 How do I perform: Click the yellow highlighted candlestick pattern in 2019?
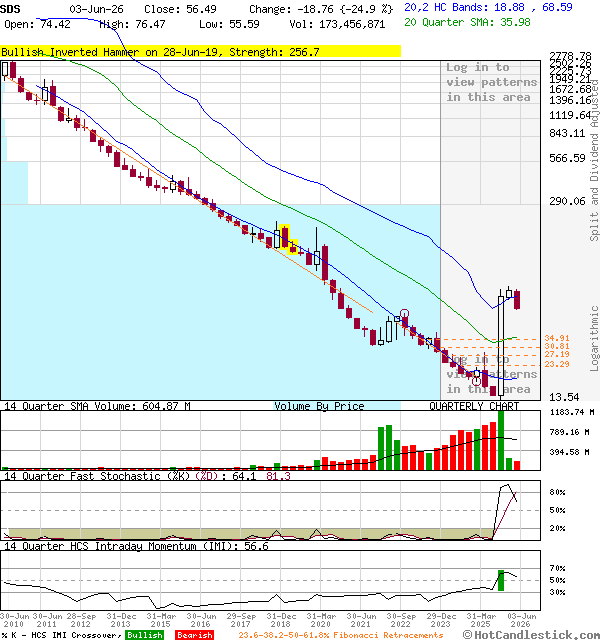(288, 239)
